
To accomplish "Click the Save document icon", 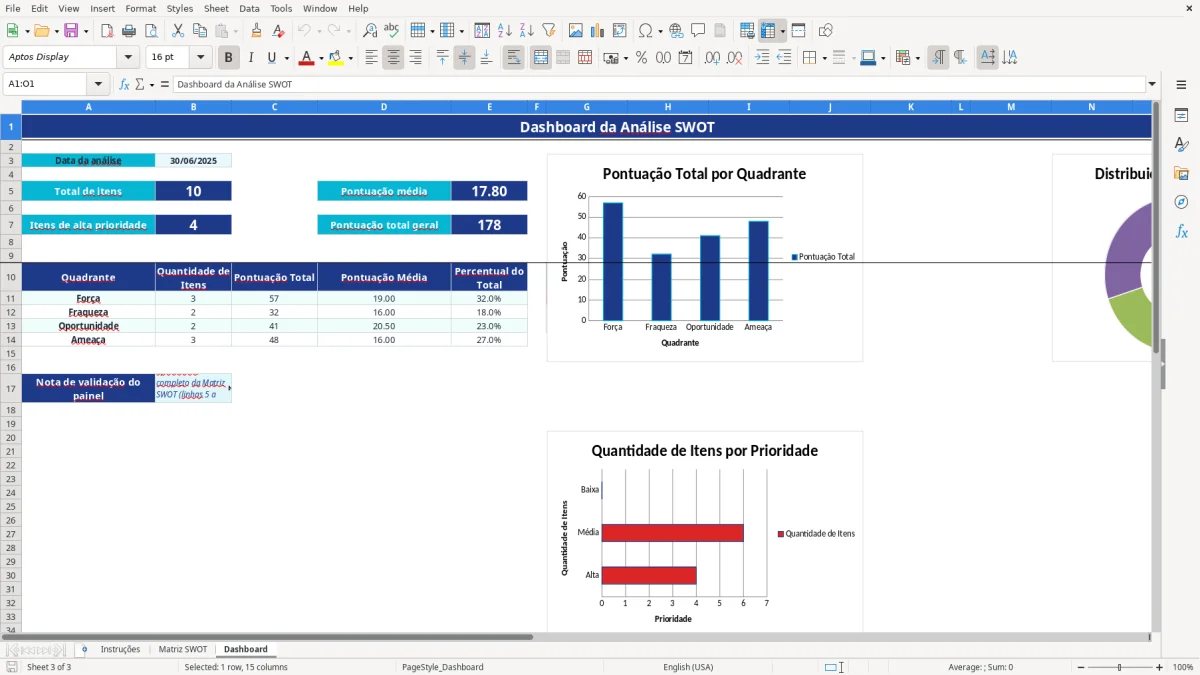I will coord(71,31).
